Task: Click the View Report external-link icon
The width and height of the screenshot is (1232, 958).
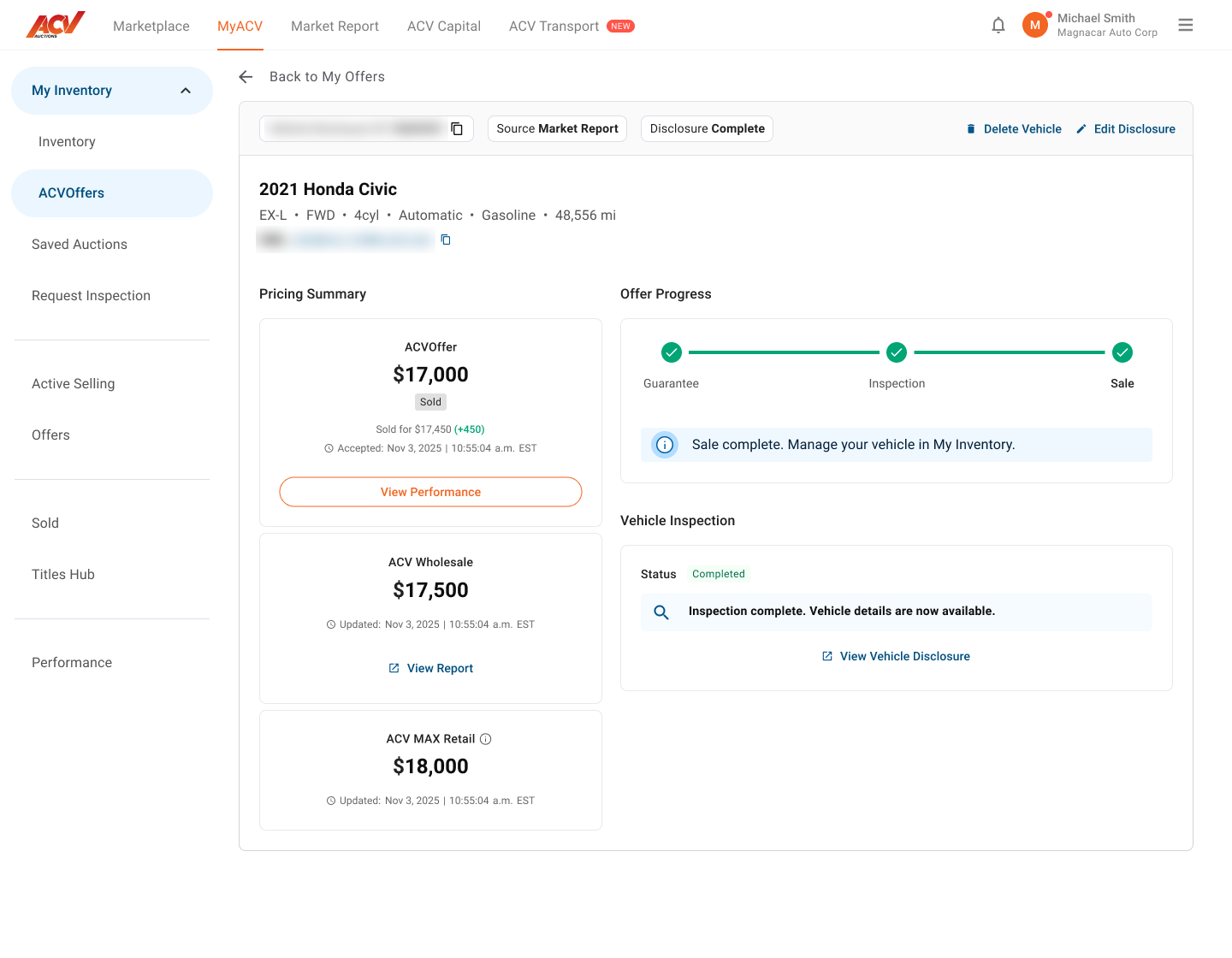Action: click(x=394, y=668)
